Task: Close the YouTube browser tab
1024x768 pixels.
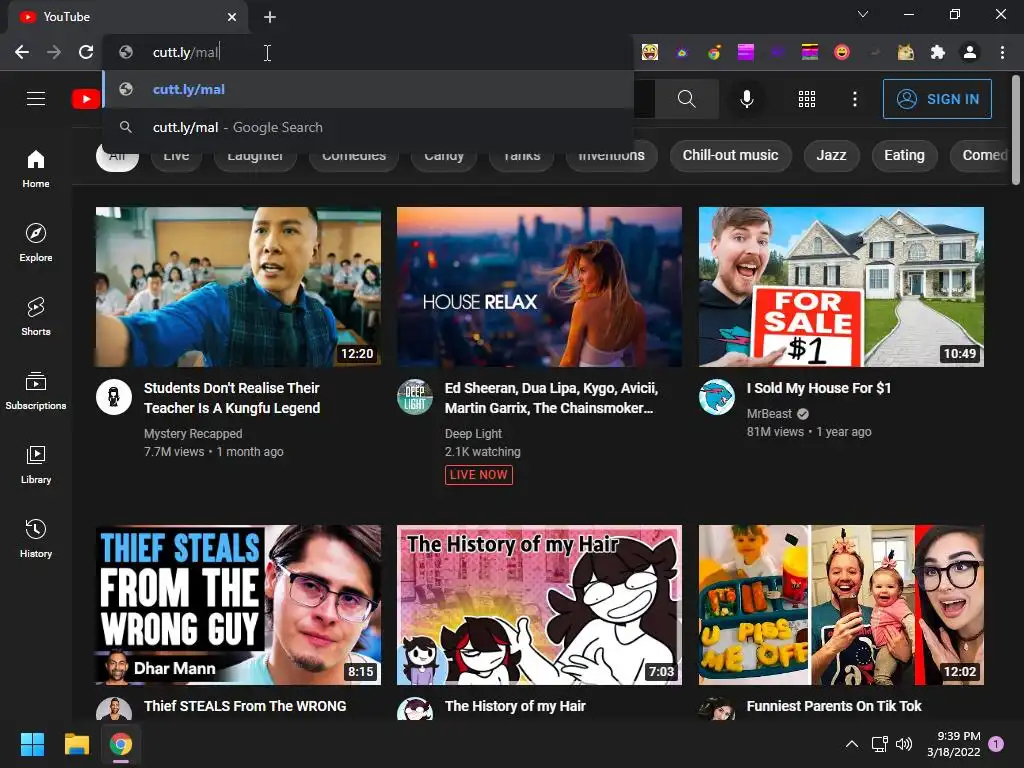Action: 232,17
